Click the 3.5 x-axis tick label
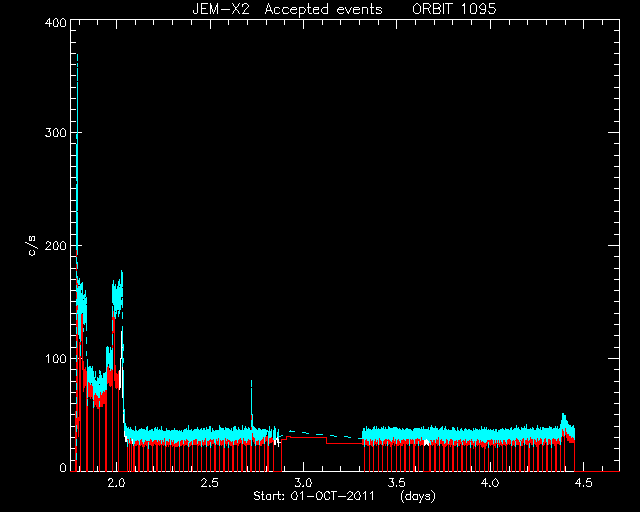This screenshot has height=512, width=640. coord(396,483)
